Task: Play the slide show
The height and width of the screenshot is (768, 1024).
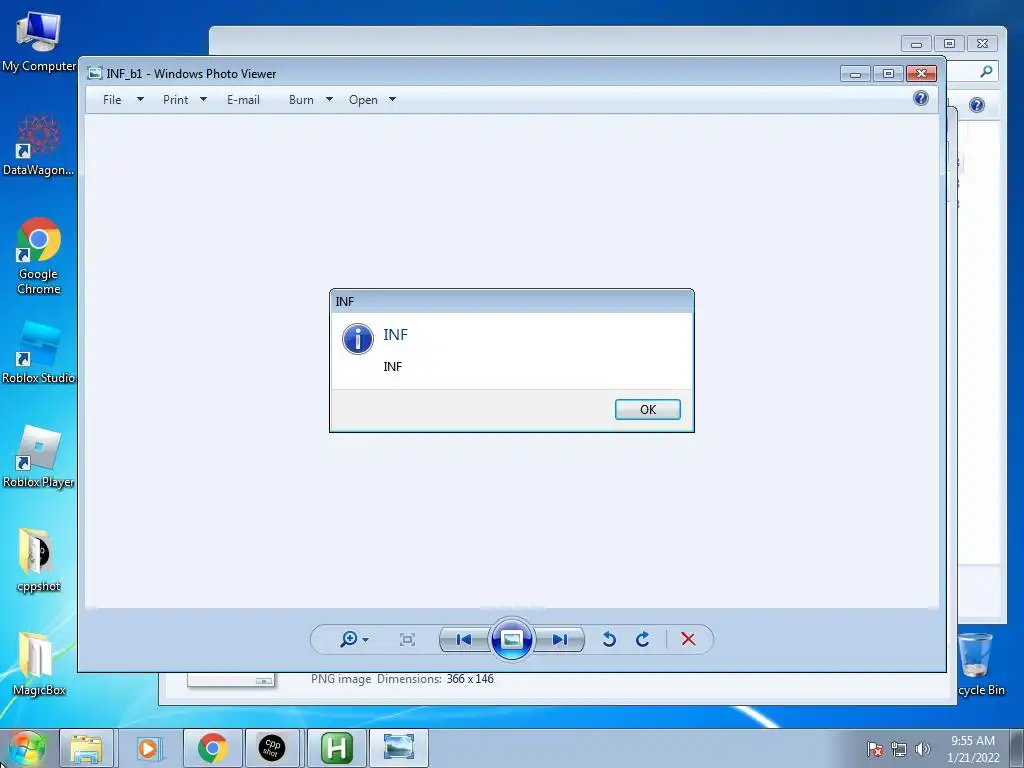Action: (x=511, y=639)
